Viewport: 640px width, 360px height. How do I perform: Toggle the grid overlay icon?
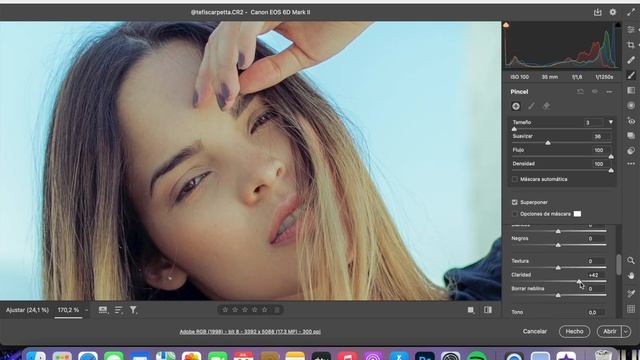[x=631, y=309]
